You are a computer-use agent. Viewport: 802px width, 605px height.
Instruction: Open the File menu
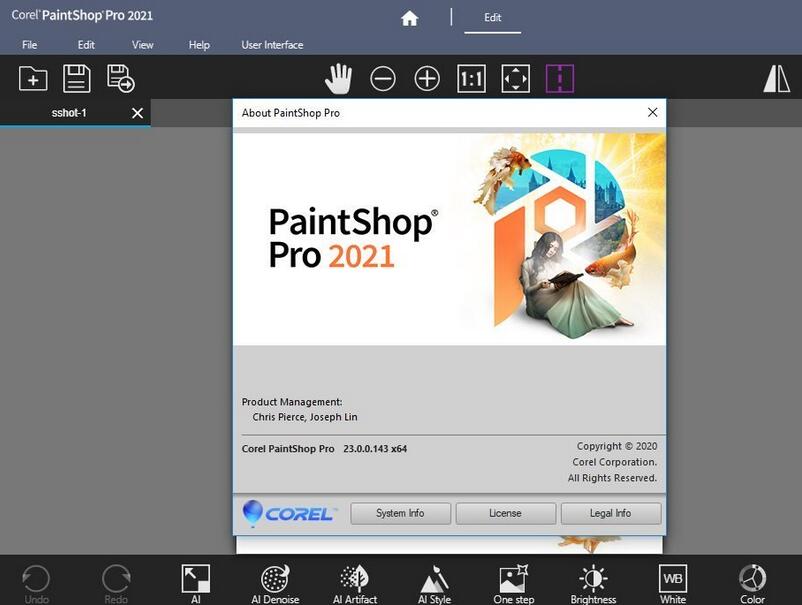(x=30, y=45)
